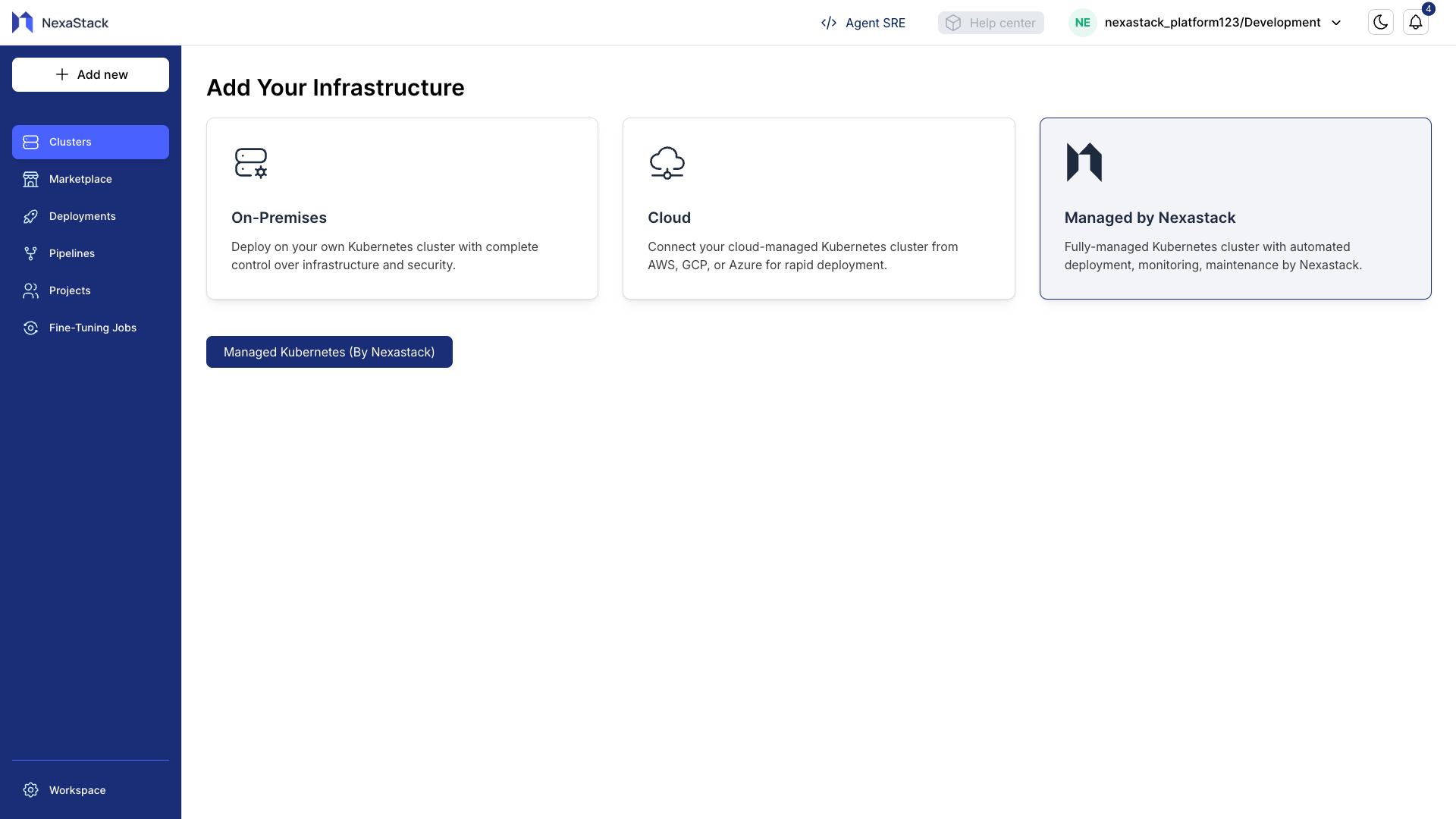Click Managed Kubernetes (By Nexastack) button

pos(329,352)
